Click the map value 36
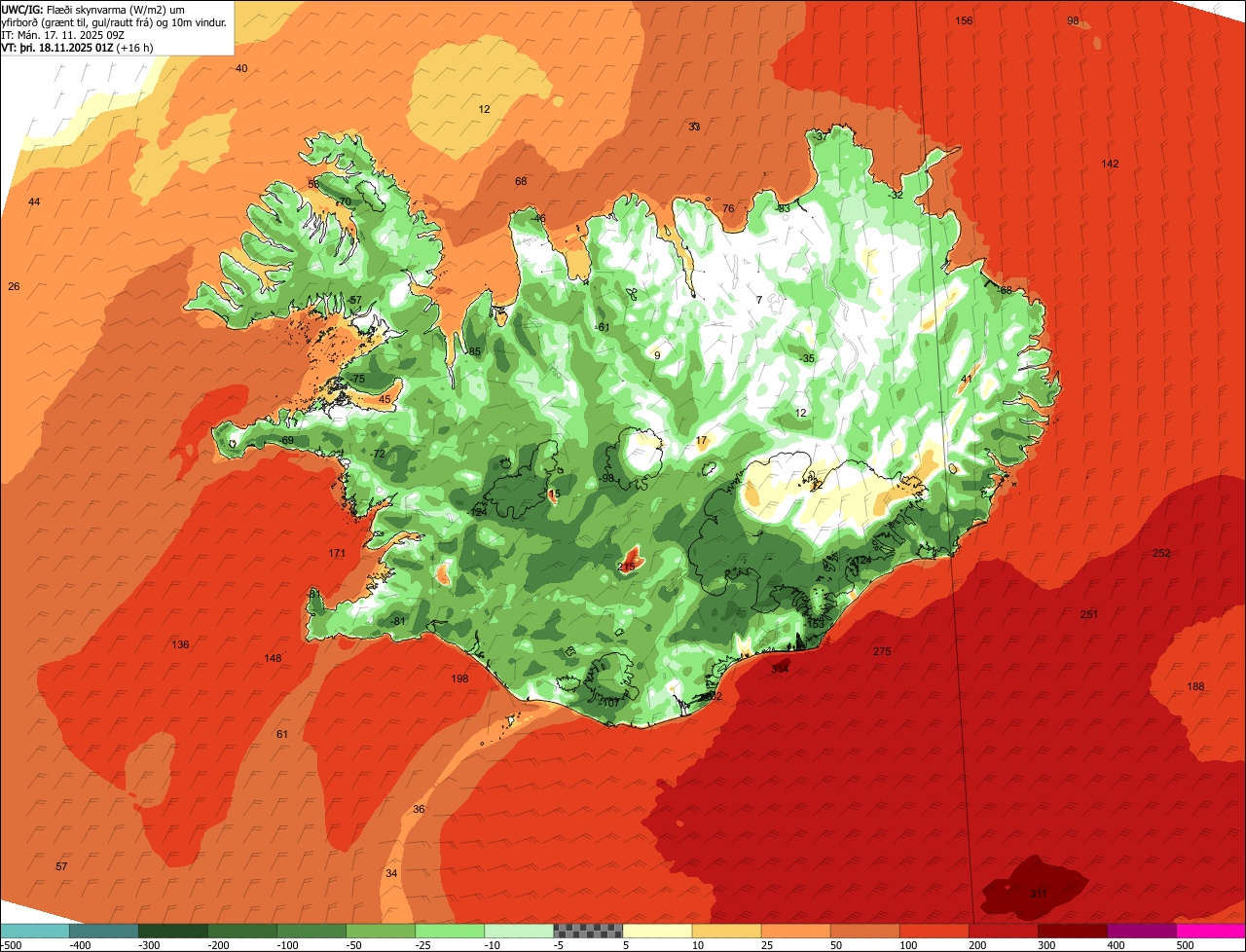 [419, 809]
